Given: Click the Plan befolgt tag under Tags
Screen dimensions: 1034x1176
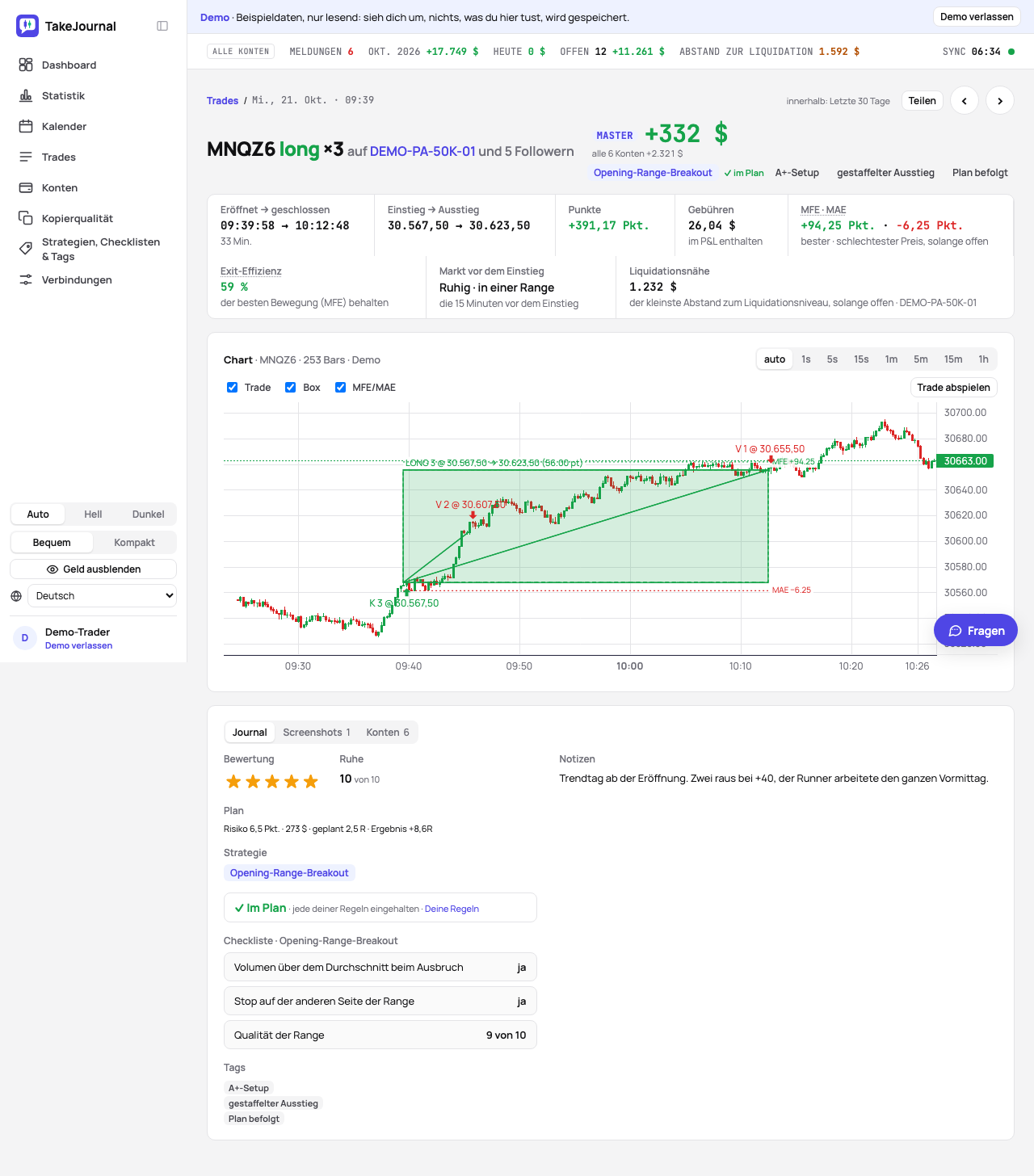Looking at the screenshot, I should [x=254, y=1119].
